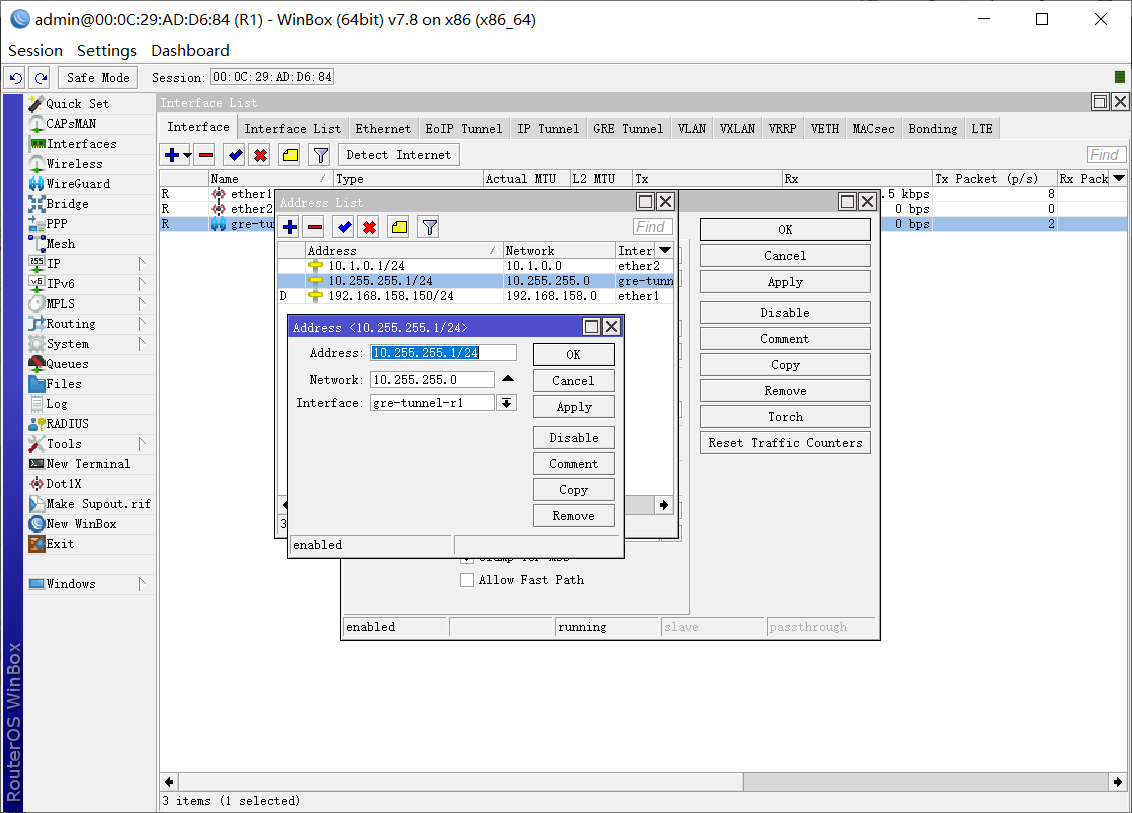This screenshot has height=813, width=1132.
Task: Open RADIUS from the sidebar
Action: pos(90,424)
